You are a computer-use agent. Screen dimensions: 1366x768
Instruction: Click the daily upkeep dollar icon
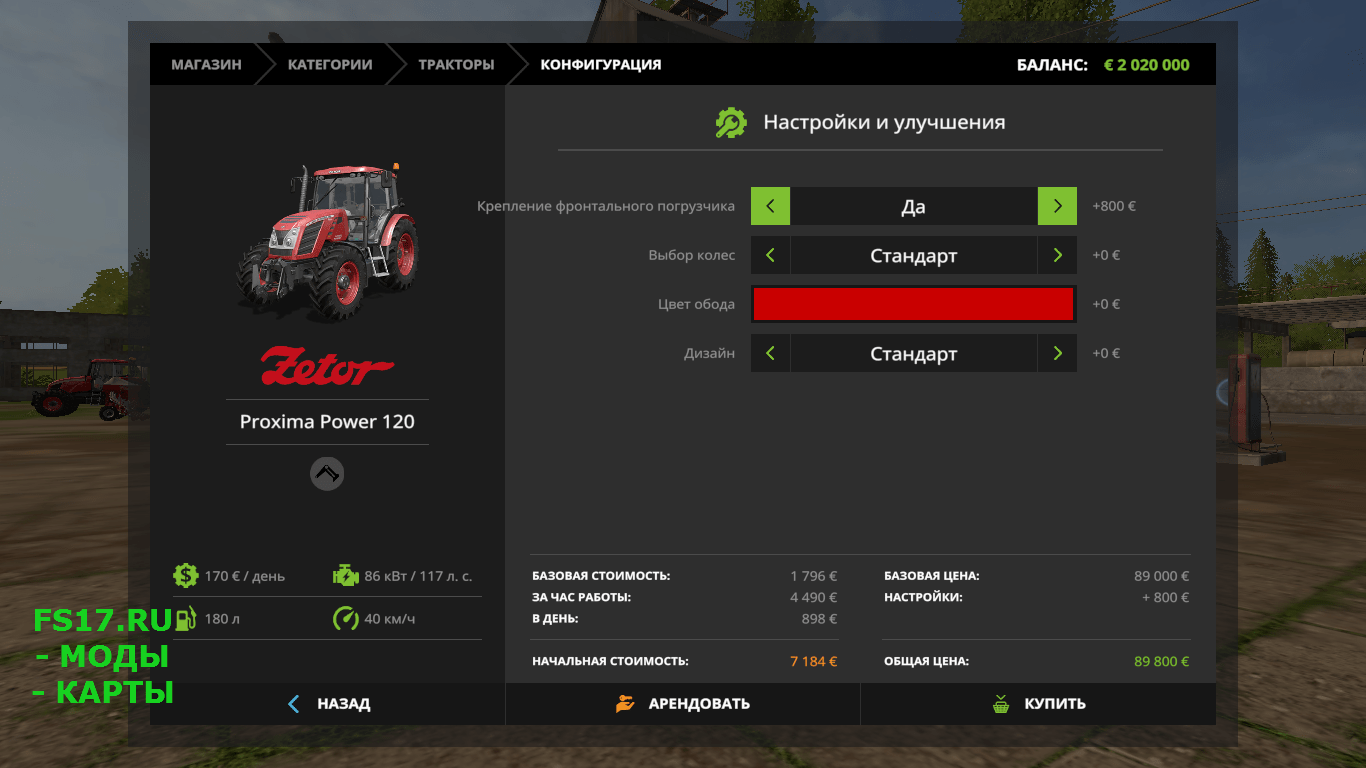[x=185, y=575]
